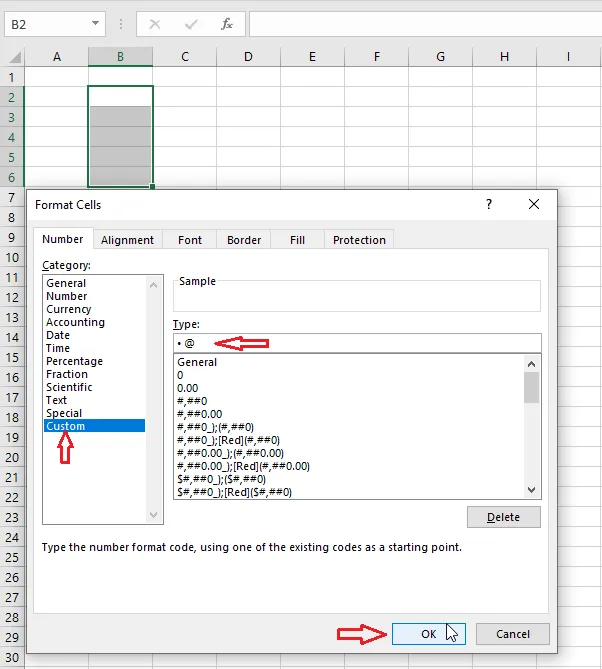Choose format code #,##0
The height and width of the screenshot is (669, 602).
click(x=192, y=401)
